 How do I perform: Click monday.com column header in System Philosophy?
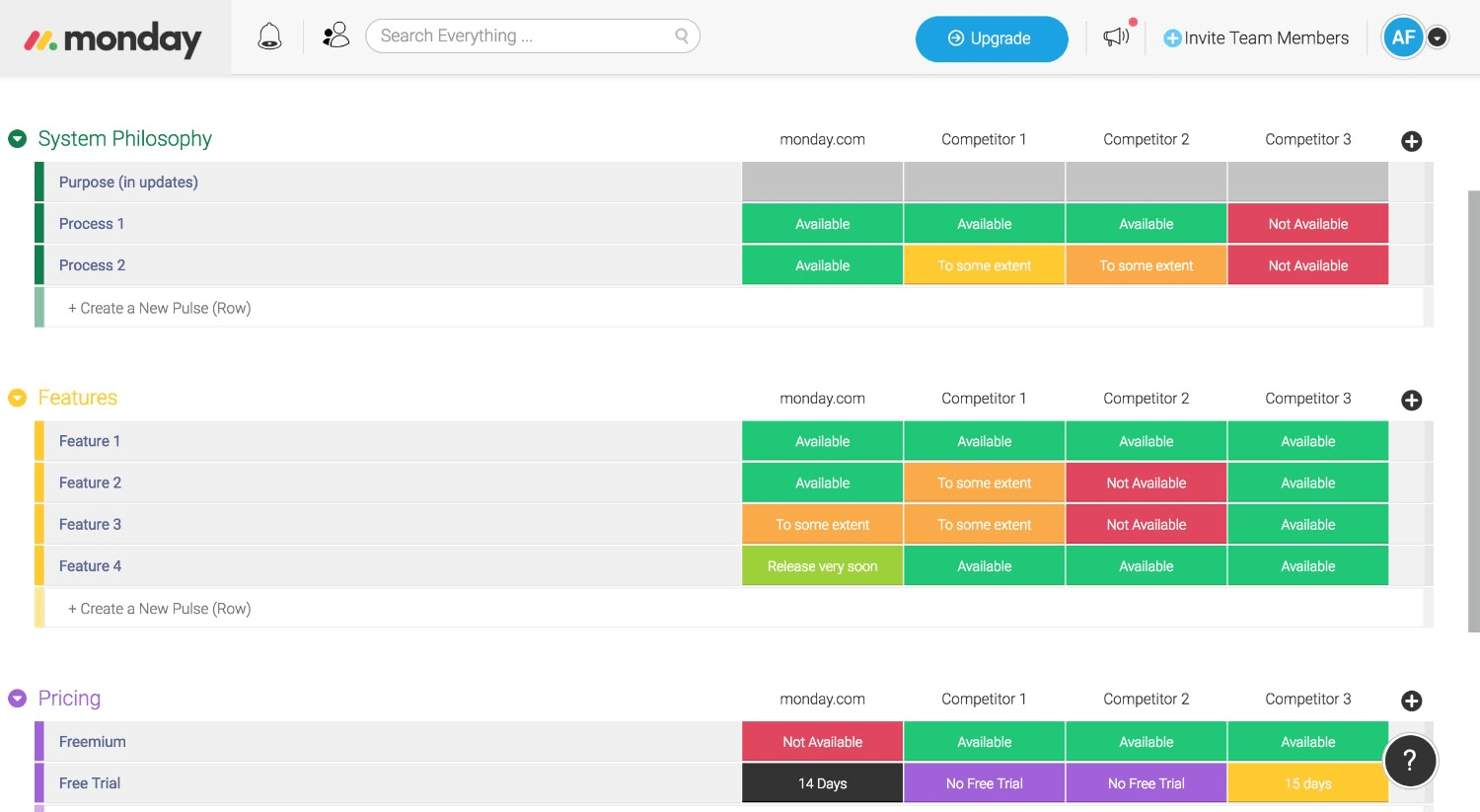[823, 139]
